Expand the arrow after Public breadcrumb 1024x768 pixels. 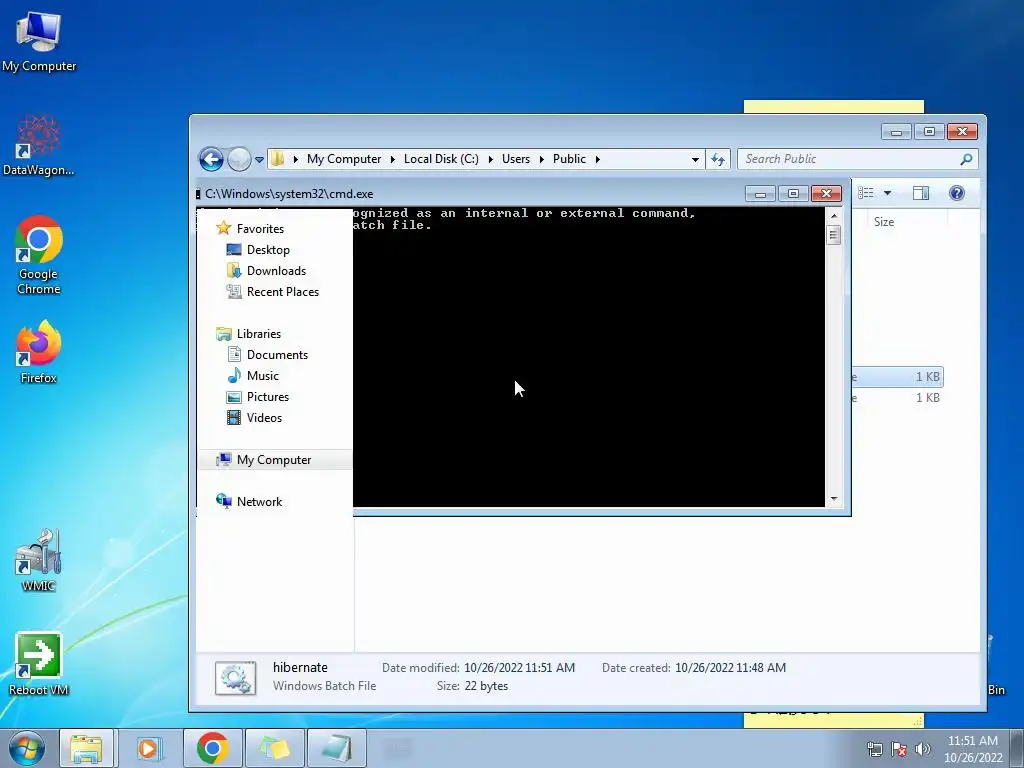[x=598, y=159]
